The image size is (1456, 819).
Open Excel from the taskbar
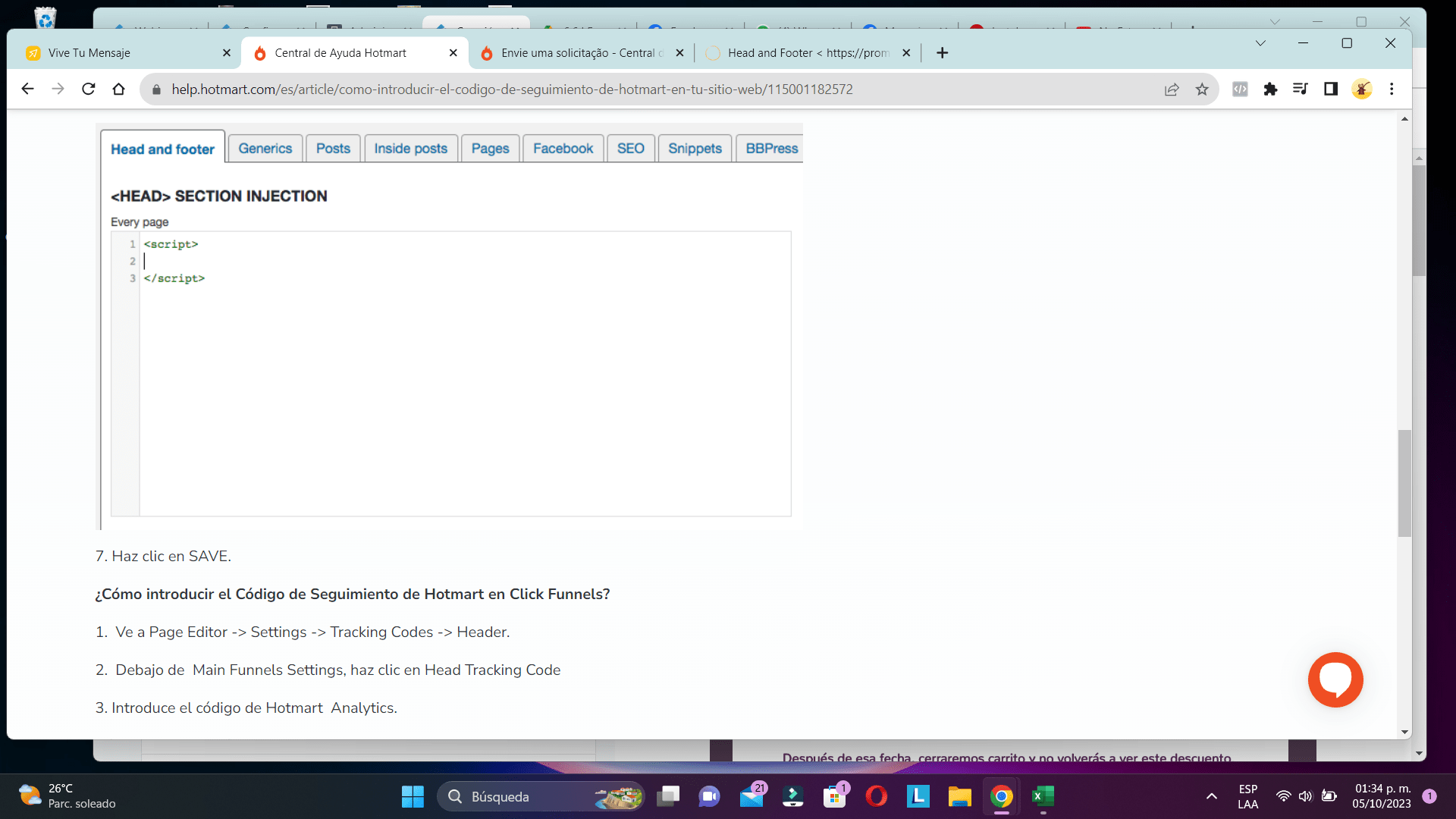click(1043, 796)
